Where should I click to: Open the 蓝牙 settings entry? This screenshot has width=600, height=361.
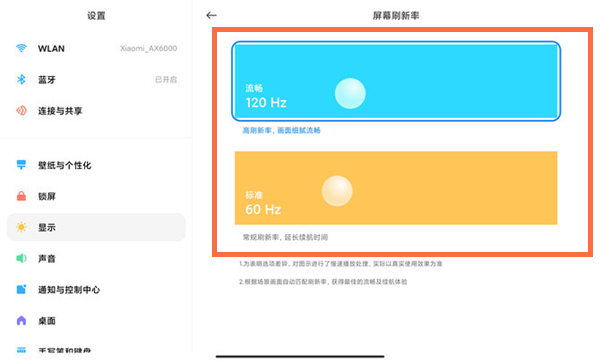[x=96, y=79]
